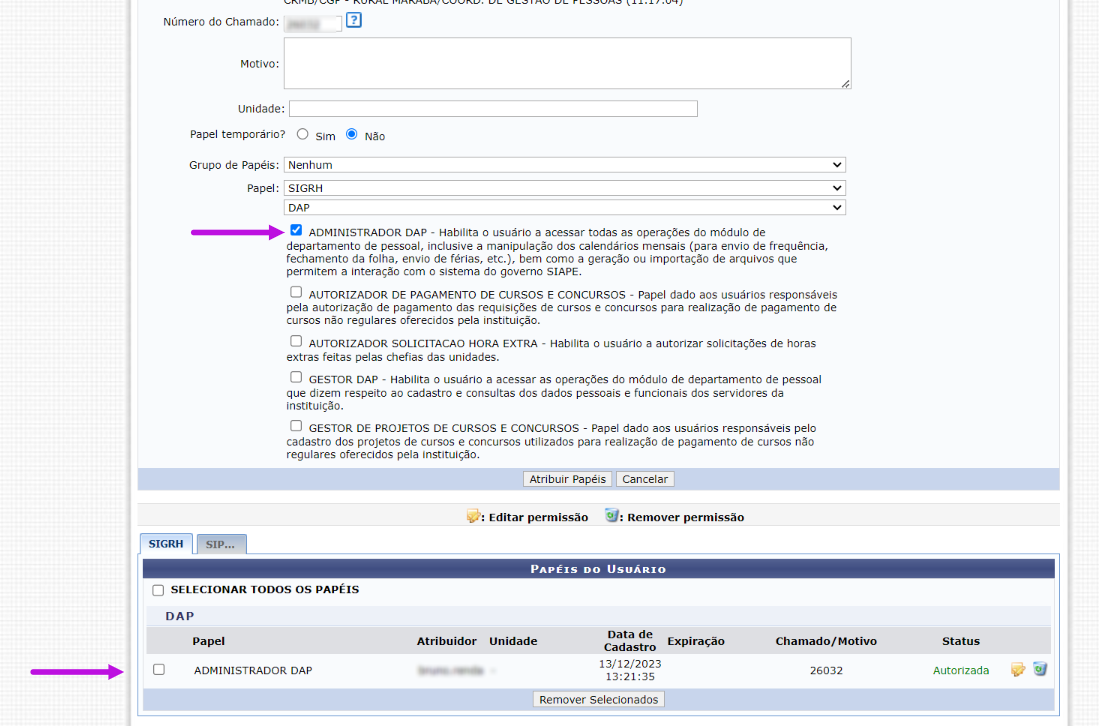1099x726 pixels.
Task: Click the ADMINISTRADOR DAP name in the table row
Action: pyautogui.click(x=253, y=671)
